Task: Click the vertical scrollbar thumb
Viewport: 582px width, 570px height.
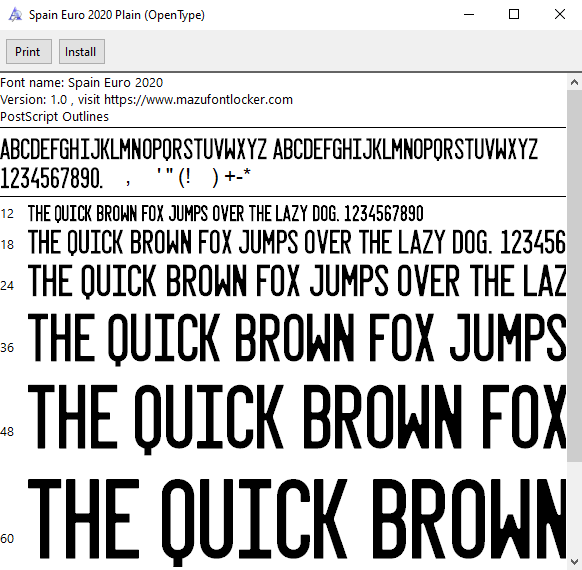Action: coord(574,276)
